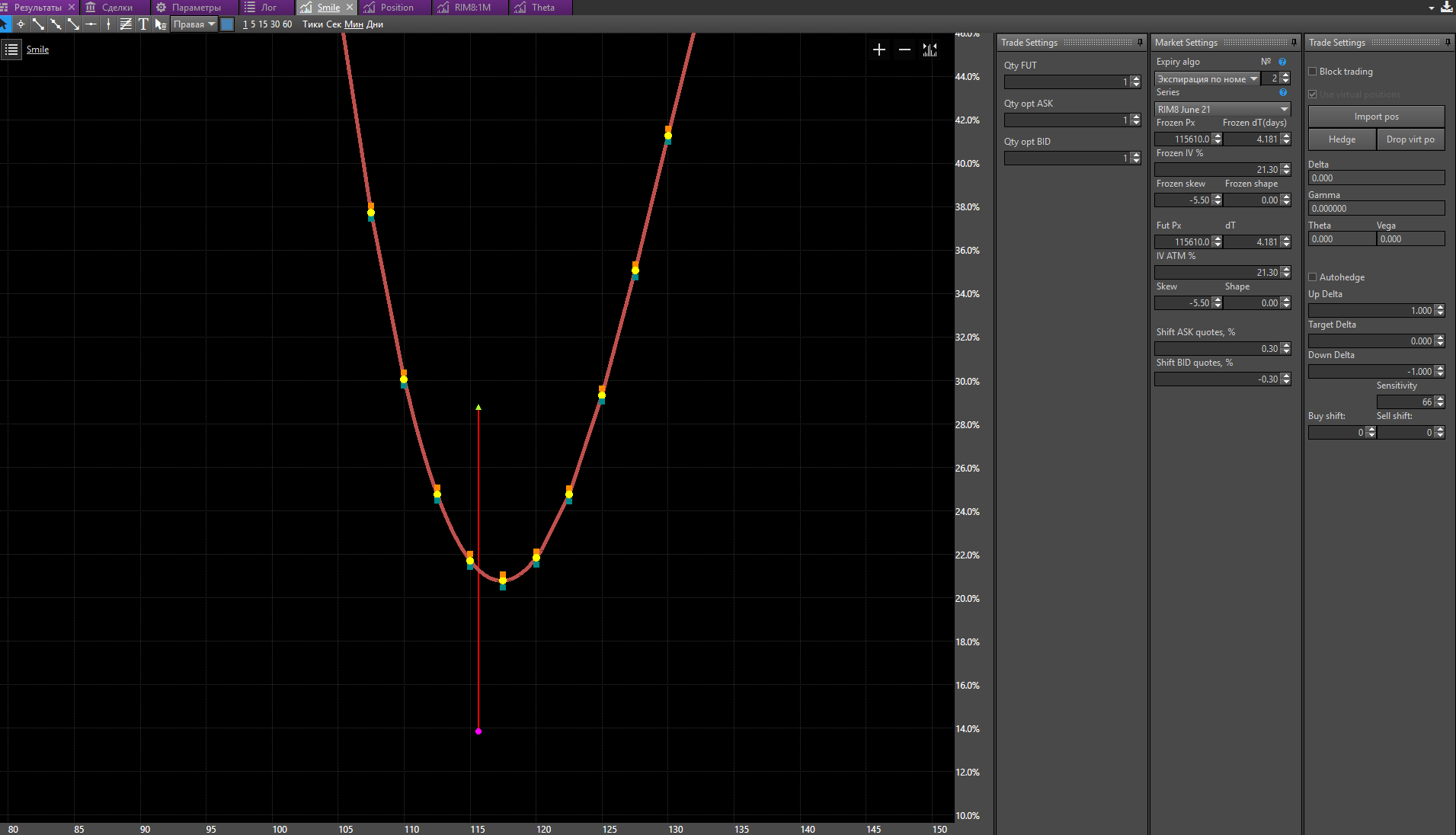Image resolution: width=1456 pixels, height=835 pixels.
Task: Toggle the Autohedge checkbox
Action: (1313, 277)
